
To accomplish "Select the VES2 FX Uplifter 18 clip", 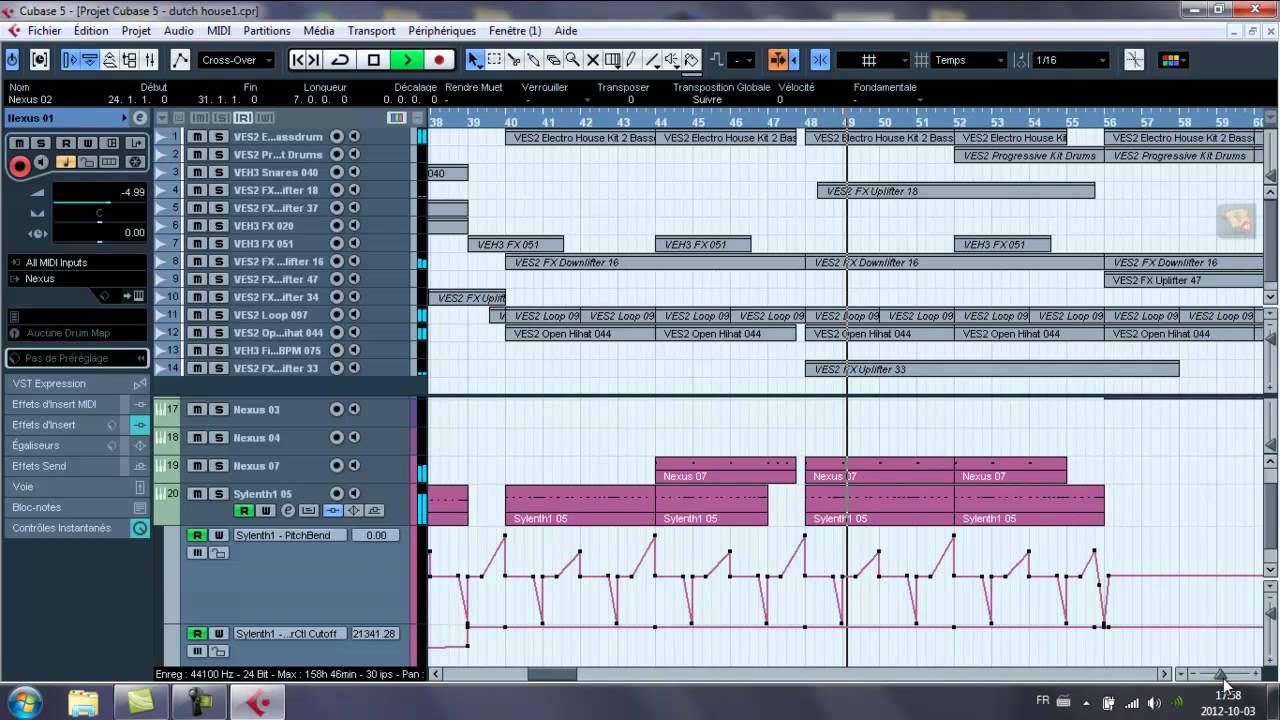I will (x=956, y=191).
